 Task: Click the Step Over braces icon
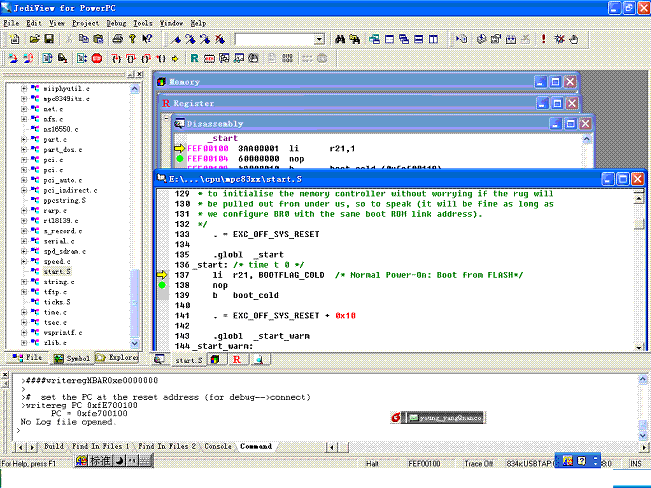(131, 58)
